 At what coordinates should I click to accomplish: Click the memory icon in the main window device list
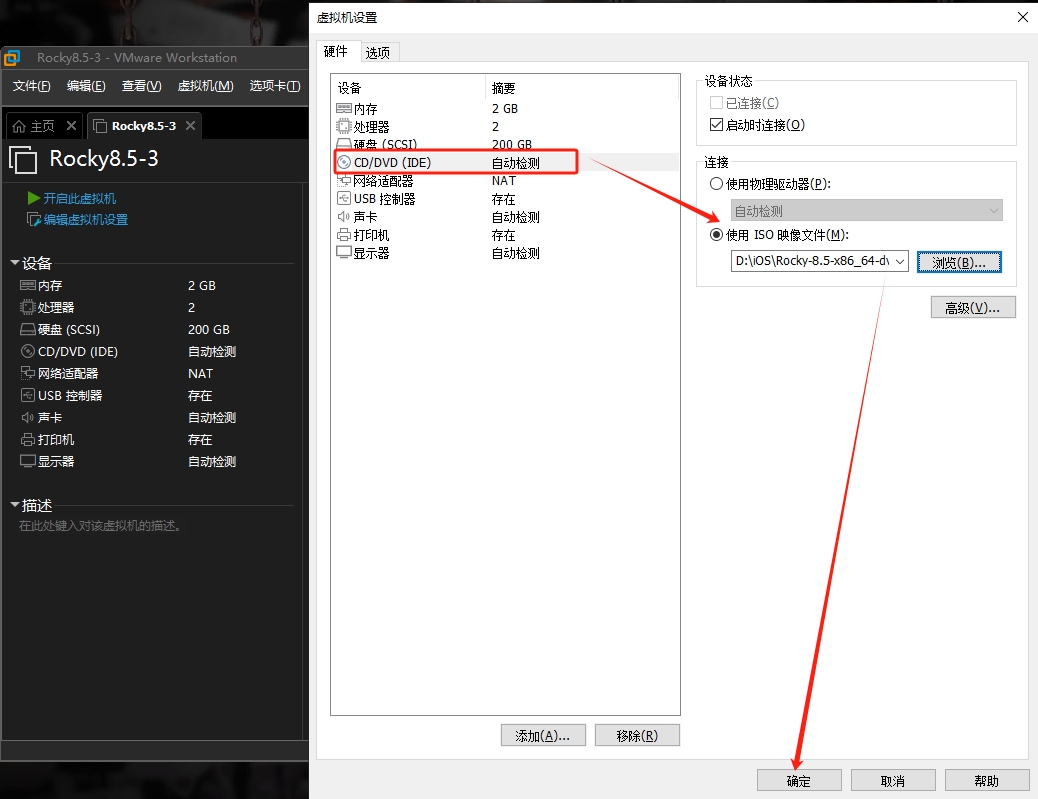pyautogui.click(x=28, y=285)
